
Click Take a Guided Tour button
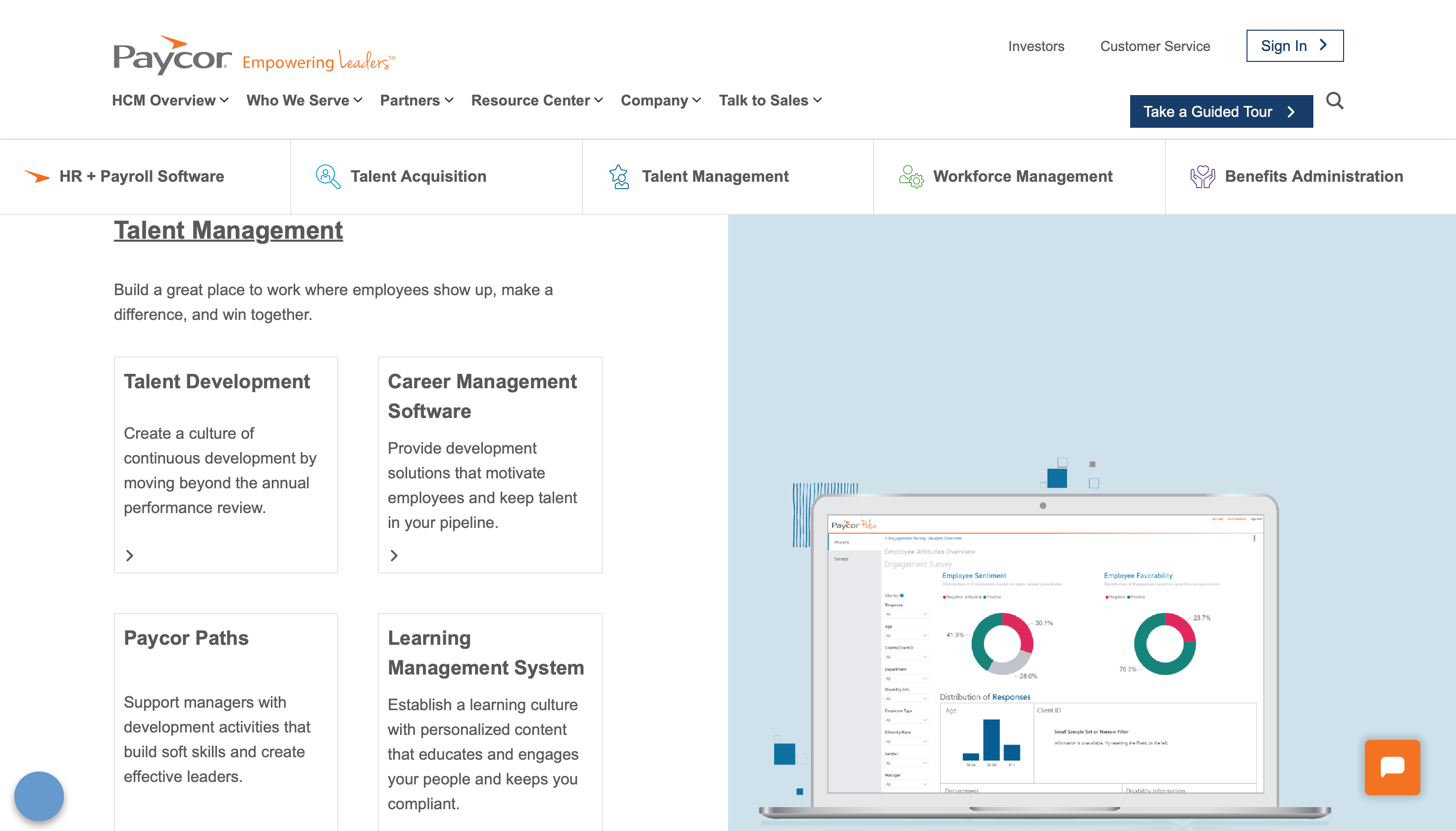[1221, 111]
